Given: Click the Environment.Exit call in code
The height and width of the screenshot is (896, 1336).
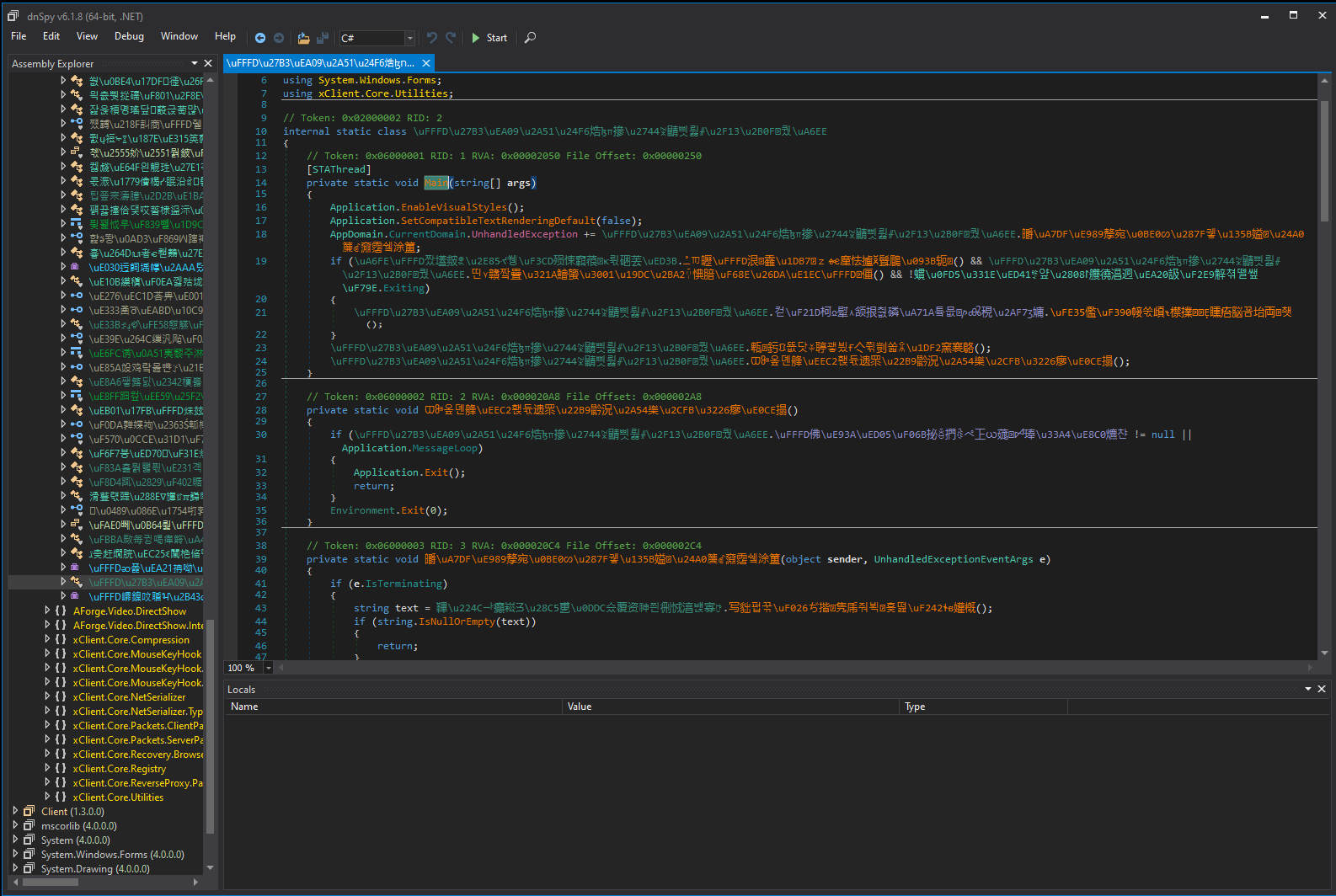Looking at the screenshot, I should pos(388,510).
